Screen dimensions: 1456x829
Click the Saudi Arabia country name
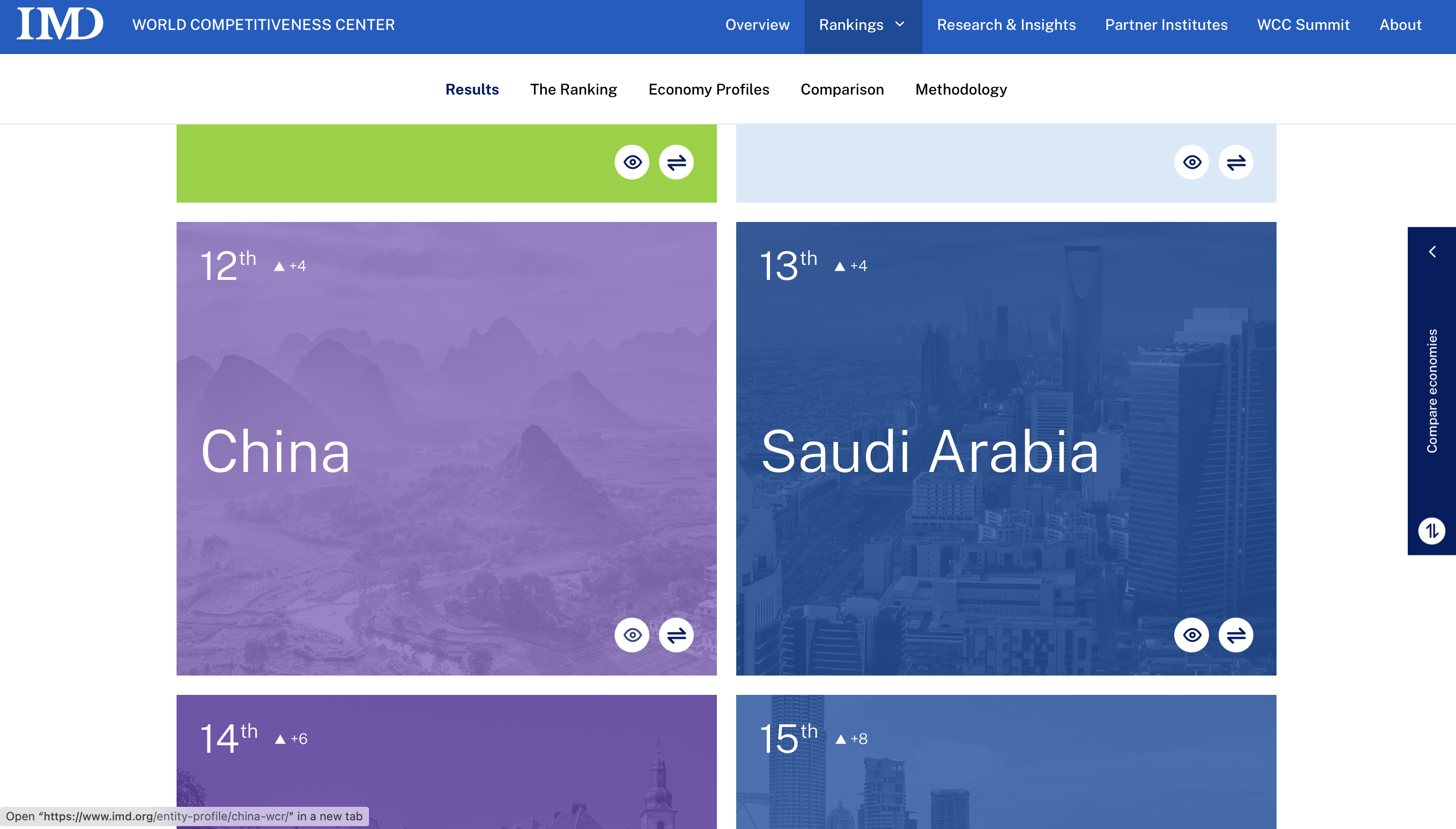point(930,452)
